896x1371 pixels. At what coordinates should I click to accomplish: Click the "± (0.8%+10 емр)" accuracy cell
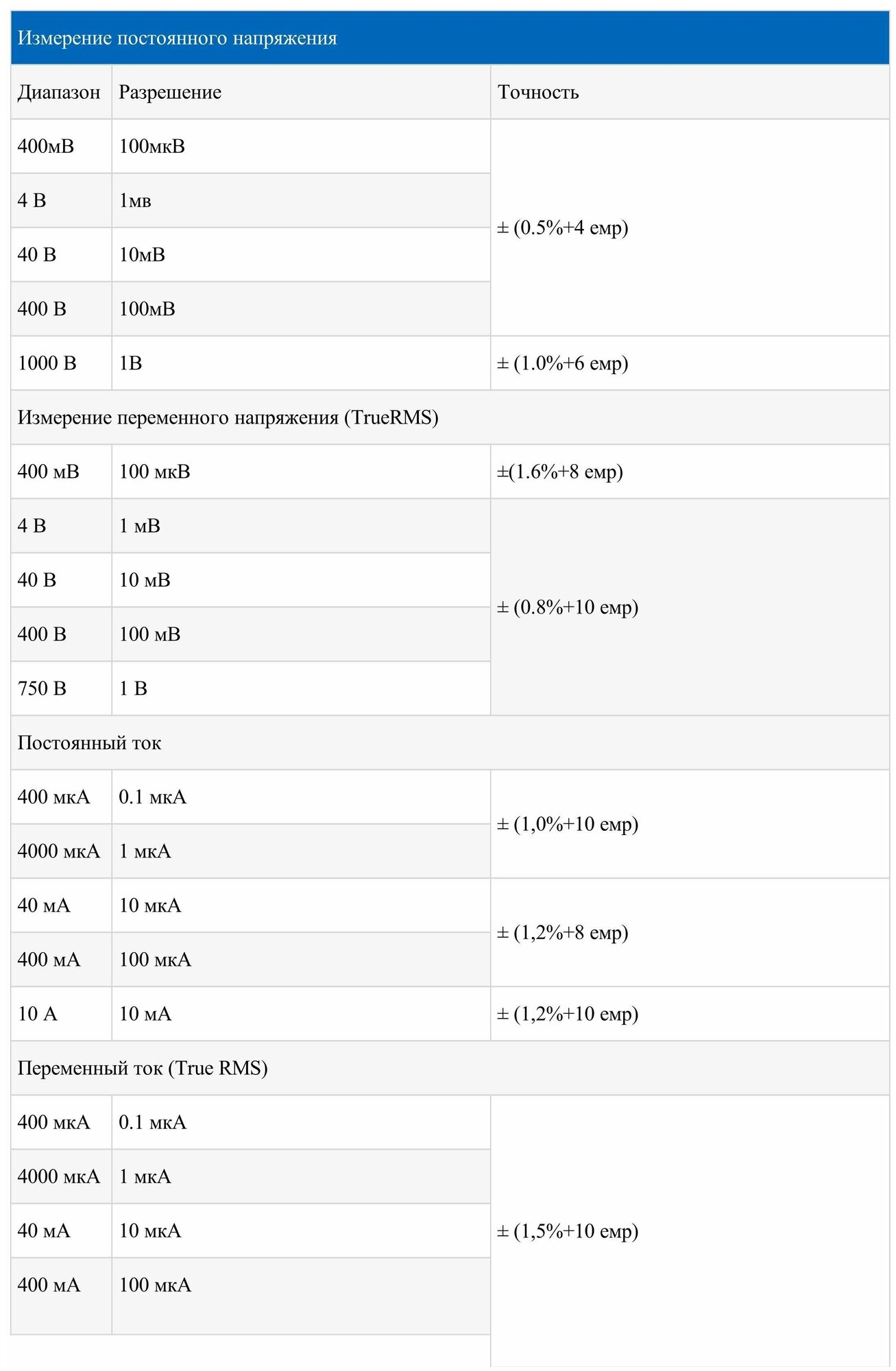[568, 607]
